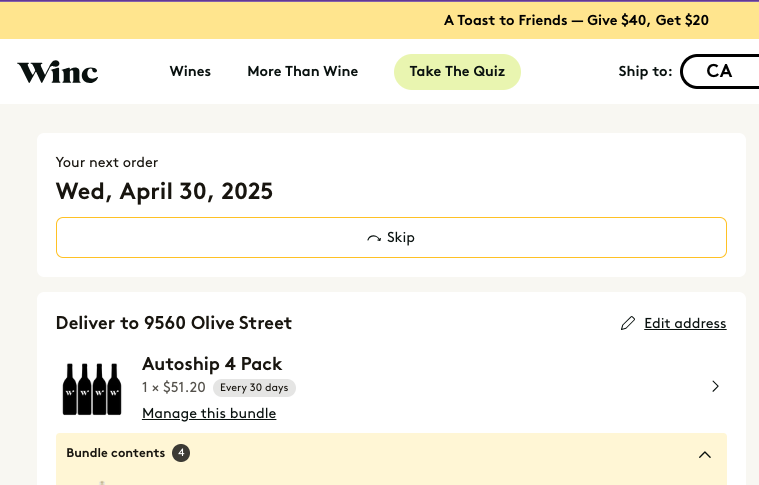The width and height of the screenshot is (759, 485).
Task: Skip the April 30 order
Action: click(391, 238)
